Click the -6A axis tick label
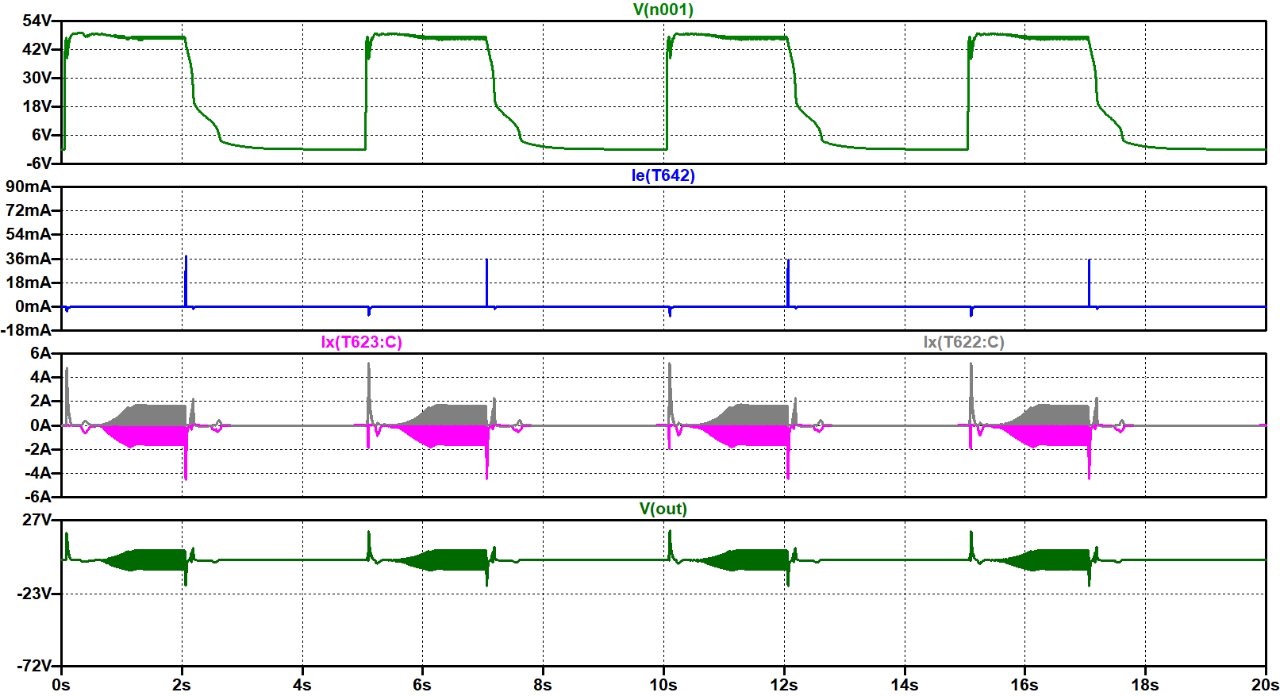 coord(40,496)
